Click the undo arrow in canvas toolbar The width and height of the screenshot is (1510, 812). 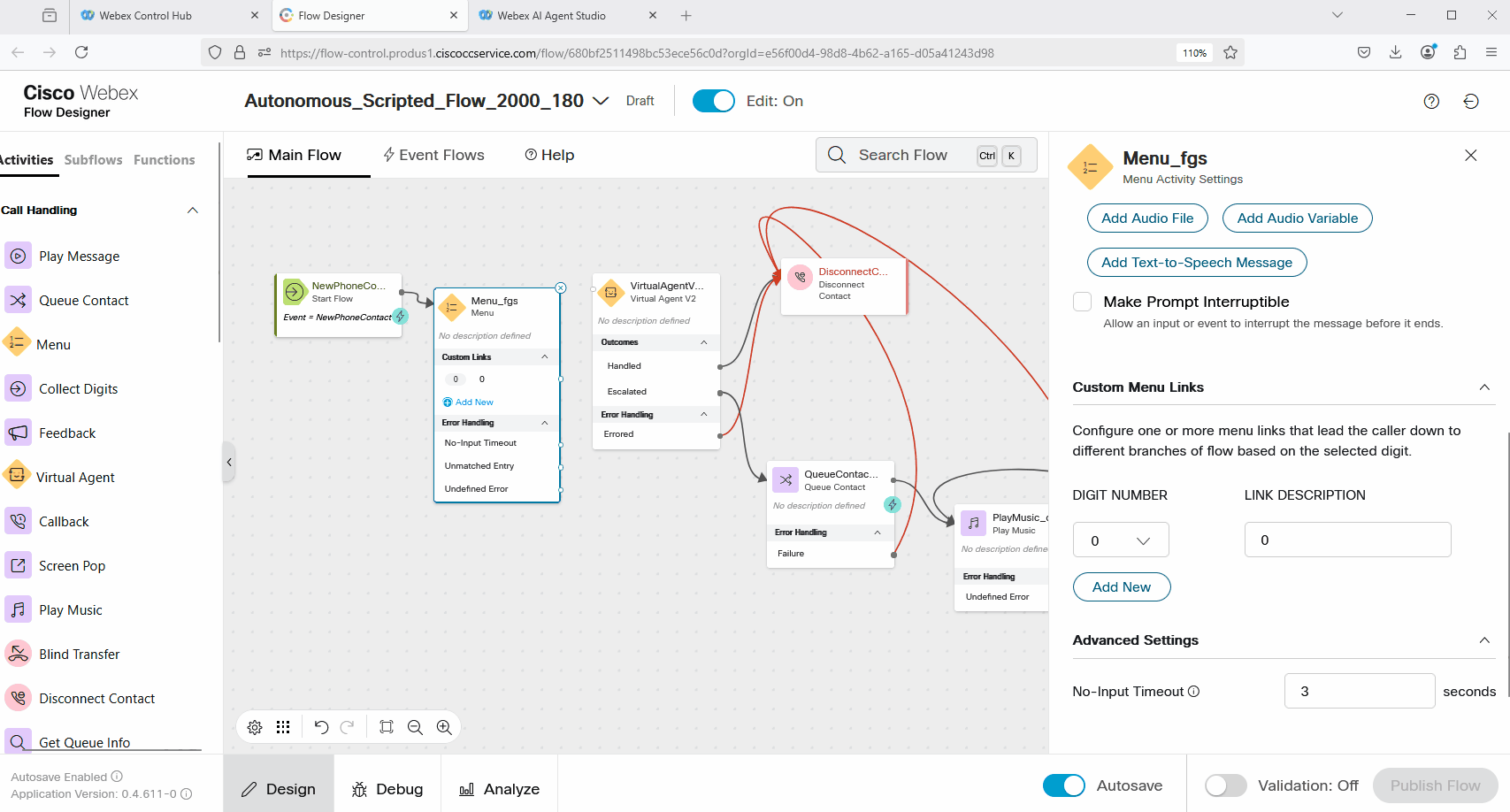click(x=321, y=727)
